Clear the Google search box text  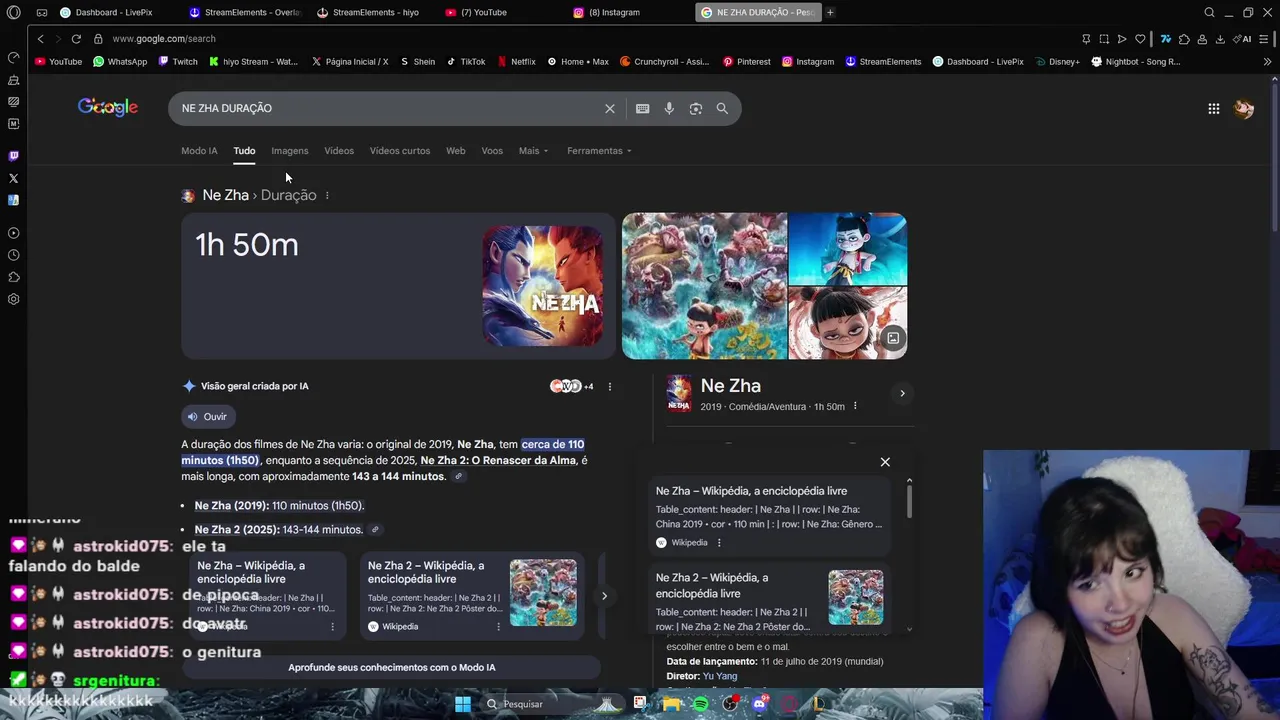(610, 108)
